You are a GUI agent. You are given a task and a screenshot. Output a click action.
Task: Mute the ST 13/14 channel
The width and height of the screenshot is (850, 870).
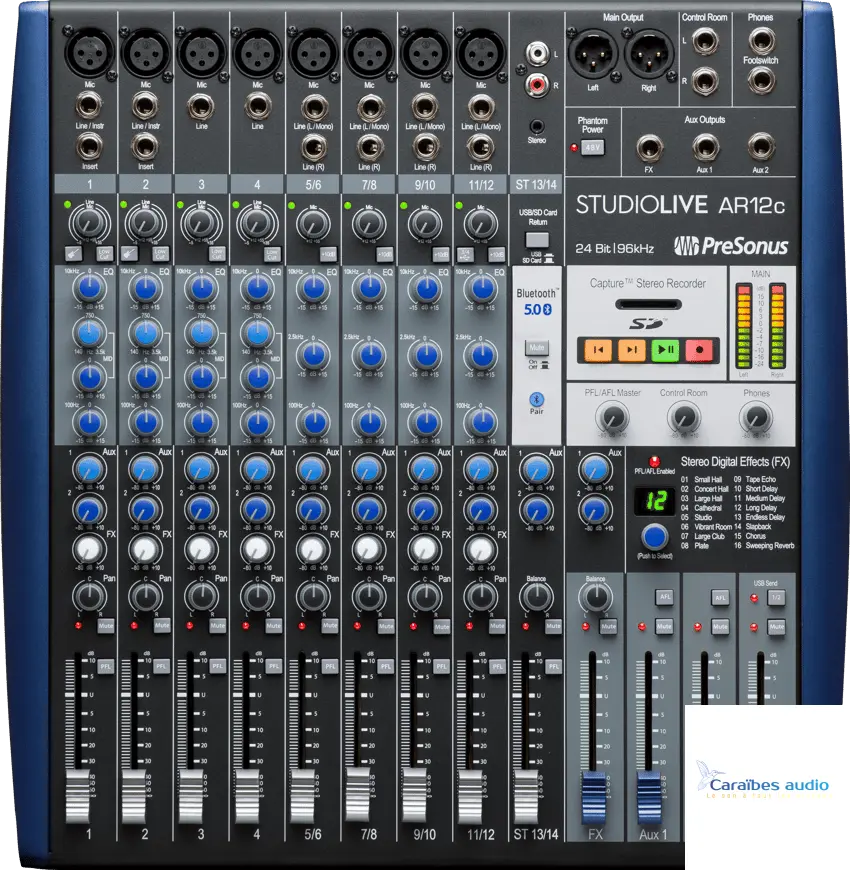tap(553, 626)
